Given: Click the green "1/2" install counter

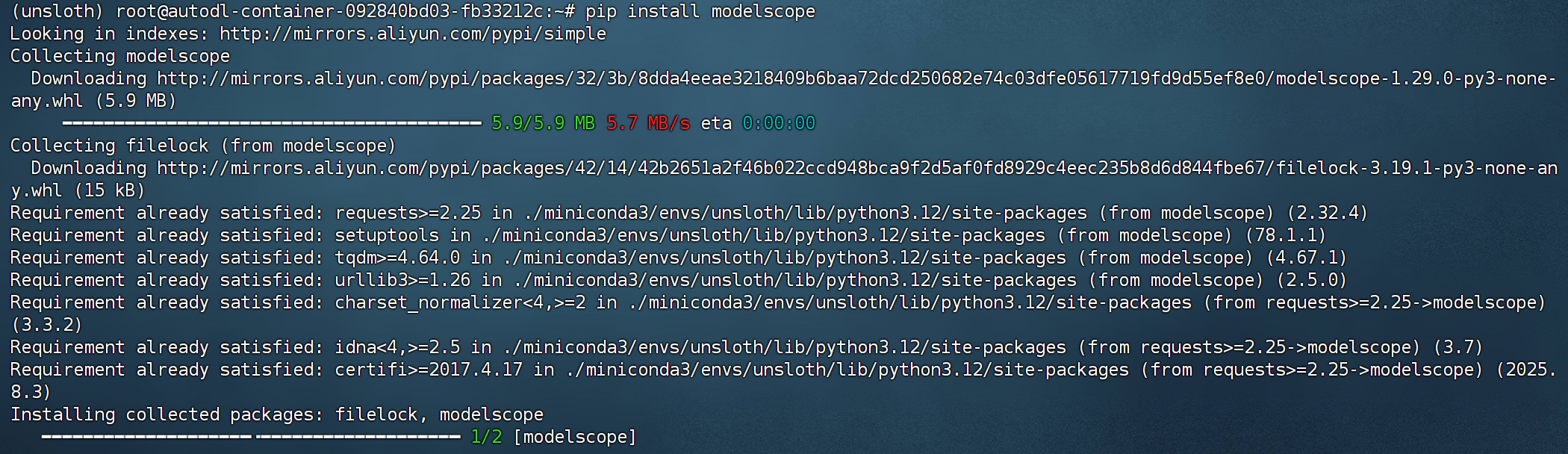Looking at the screenshot, I should [486, 438].
